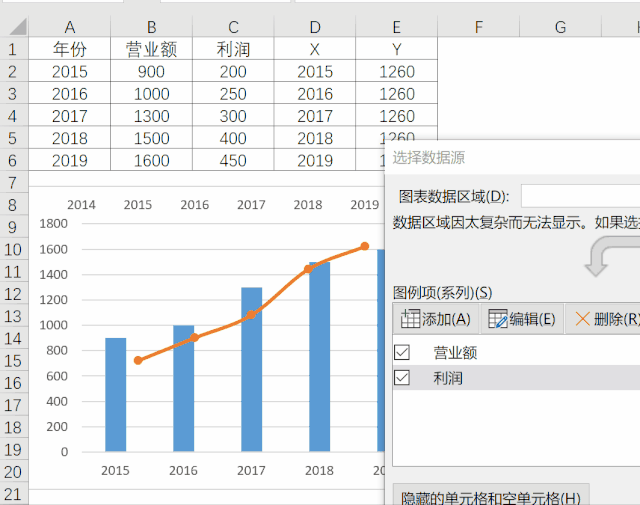The width and height of the screenshot is (640, 505).
Task: Select cell C4 with value 300
Action: 233,116
